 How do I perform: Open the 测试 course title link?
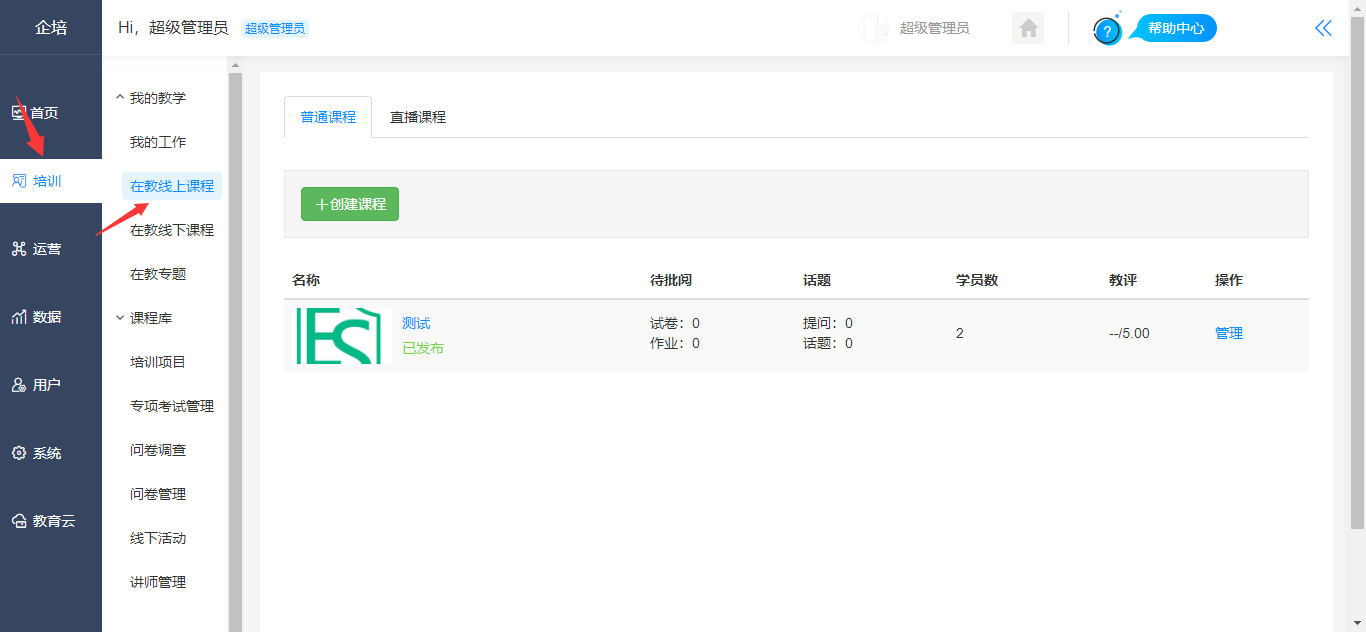(416, 323)
